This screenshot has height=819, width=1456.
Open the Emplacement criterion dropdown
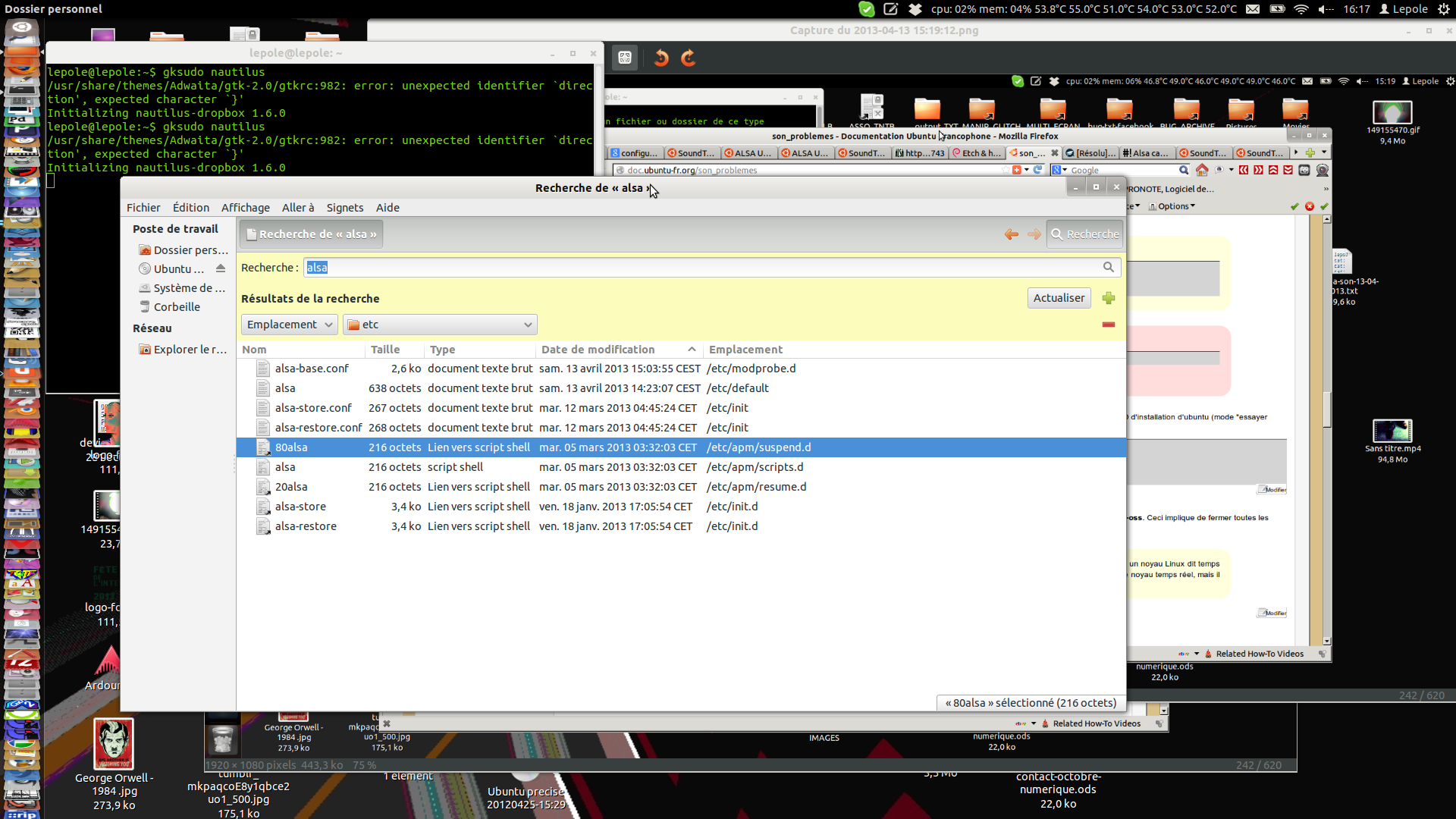290,325
